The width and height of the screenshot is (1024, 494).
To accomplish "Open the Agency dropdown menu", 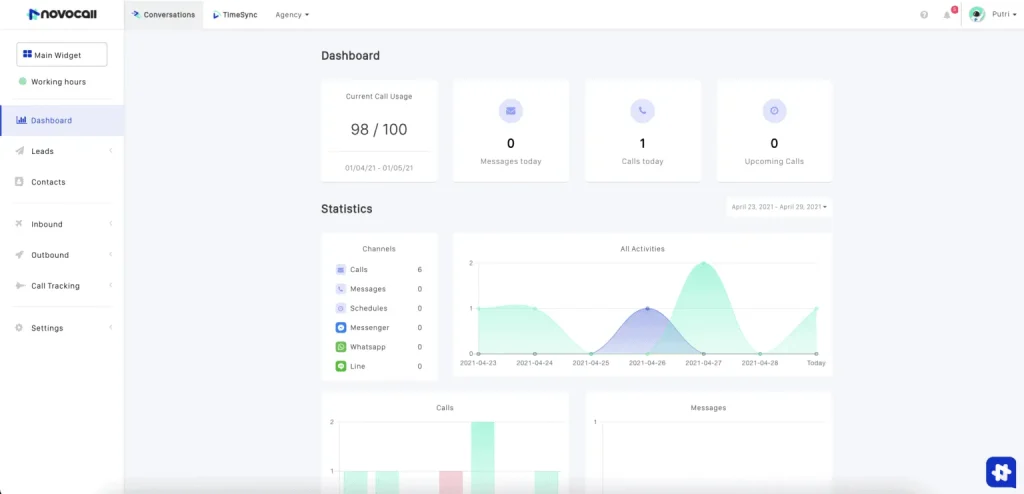I will [x=292, y=14].
